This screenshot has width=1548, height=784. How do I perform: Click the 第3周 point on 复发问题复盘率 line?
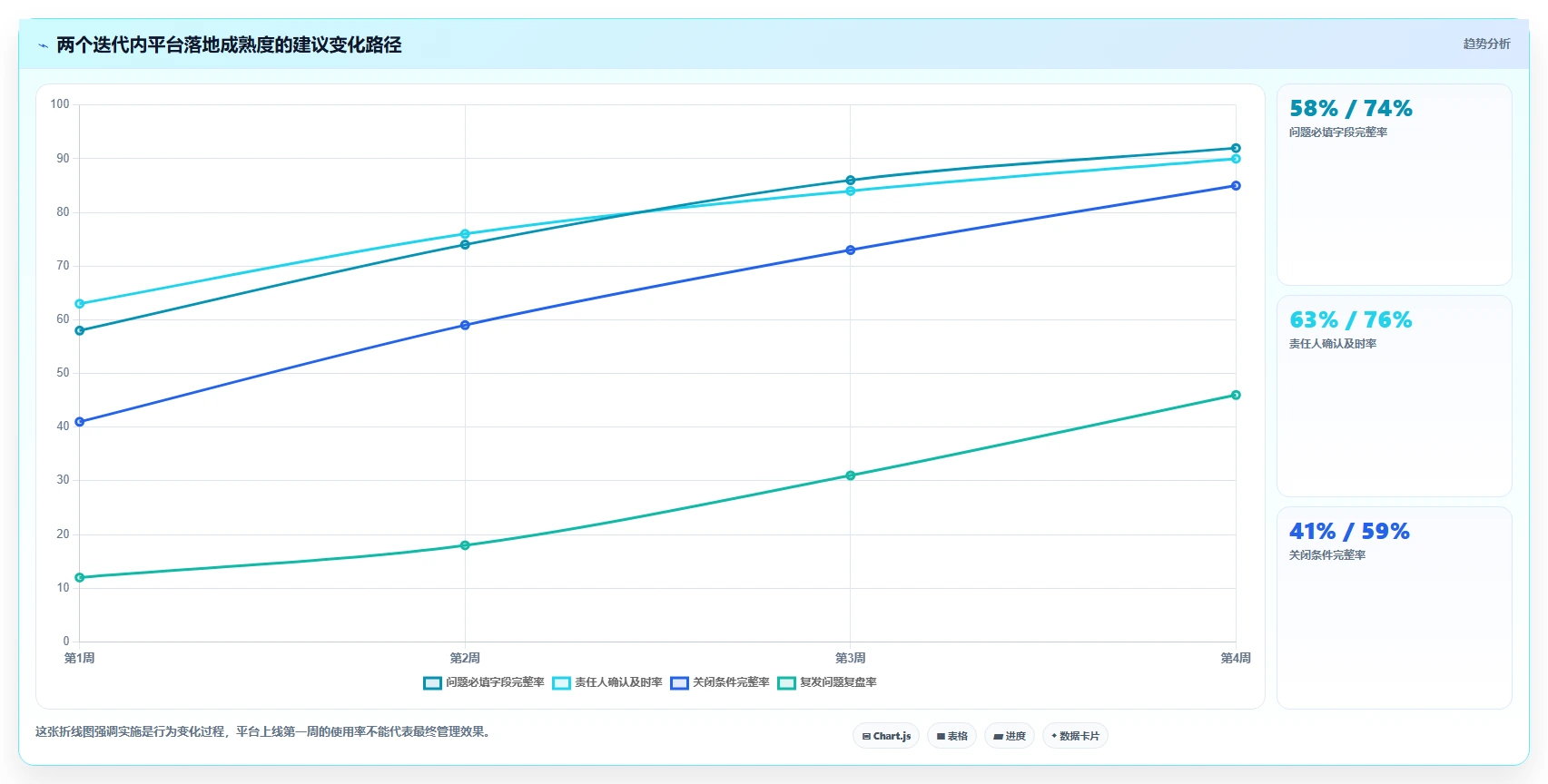click(x=851, y=475)
